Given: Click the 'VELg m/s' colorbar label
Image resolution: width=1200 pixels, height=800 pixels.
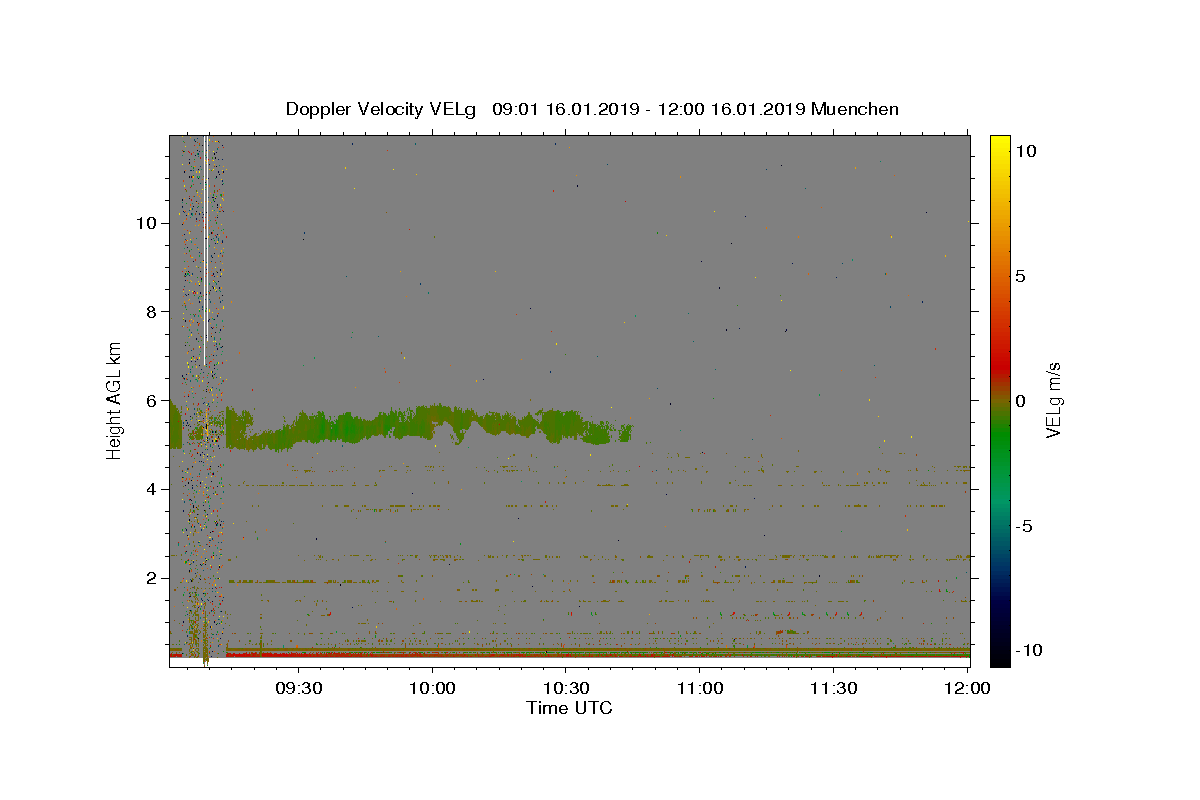Looking at the screenshot, I should [x=1053, y=400].
